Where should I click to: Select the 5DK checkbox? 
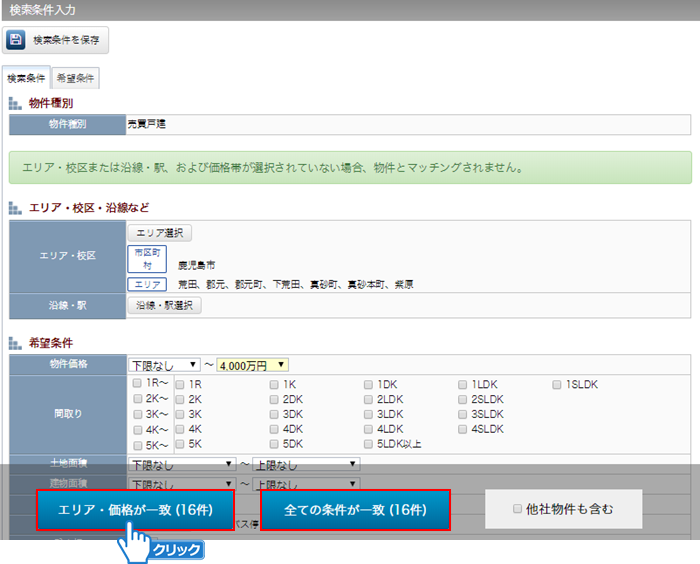point(274,444)
